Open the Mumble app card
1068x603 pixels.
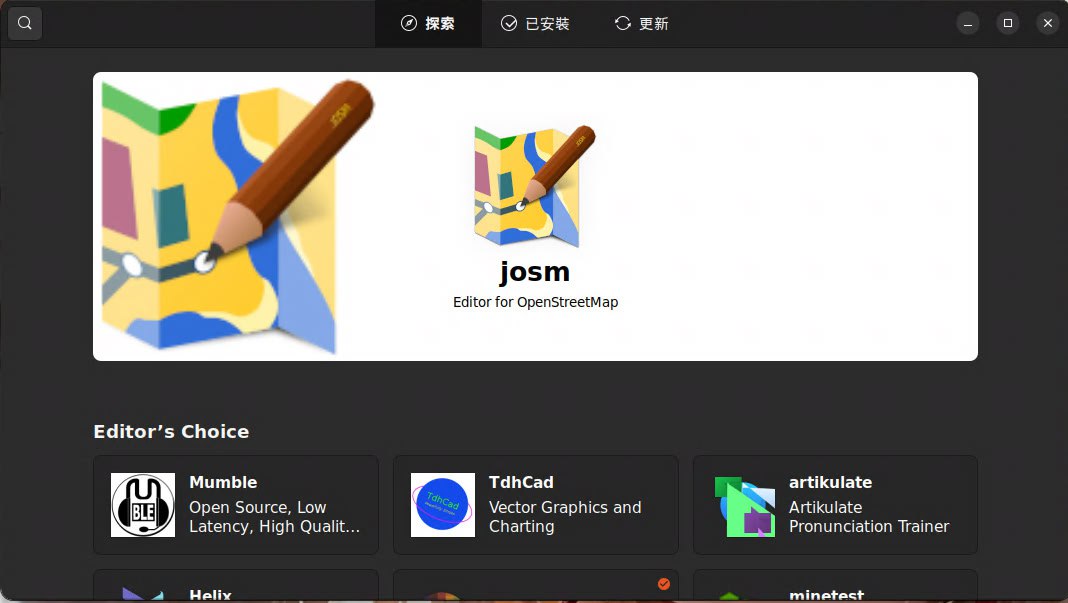coord(236,505)
